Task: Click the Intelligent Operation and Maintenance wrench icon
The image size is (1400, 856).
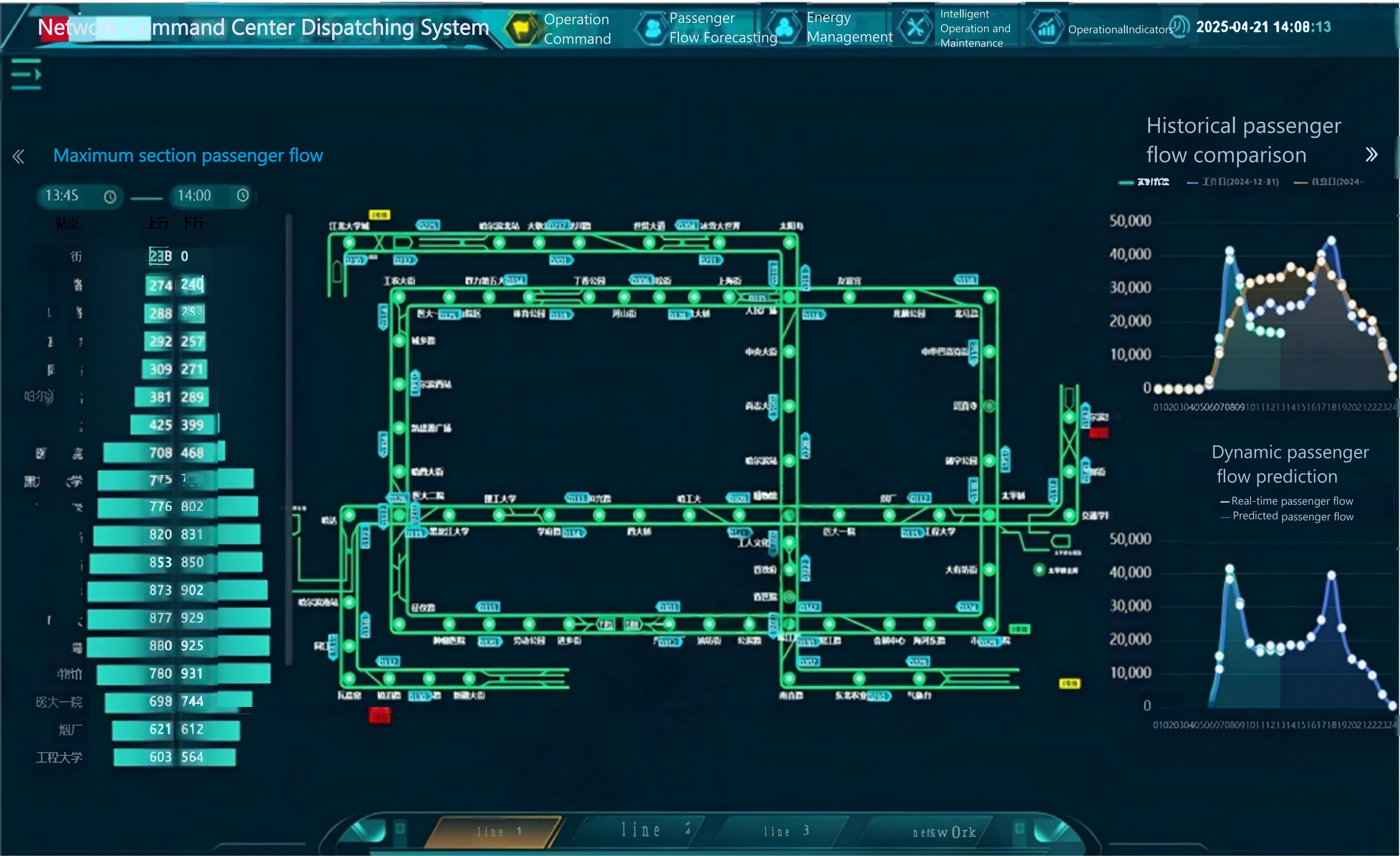Action: pos(915,27)
